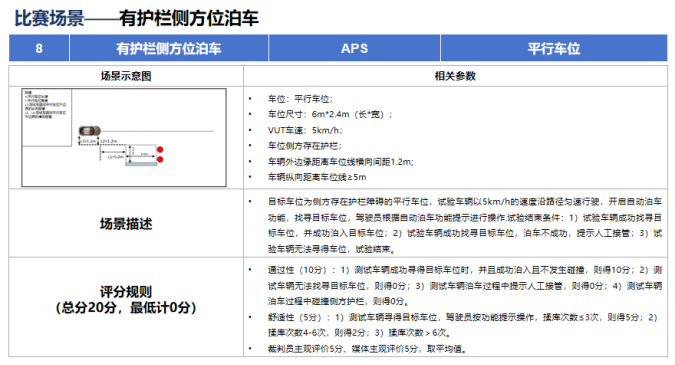Click the 场景示意图 column heading
This screenshot has height=365, width=675.
point(126,76)
